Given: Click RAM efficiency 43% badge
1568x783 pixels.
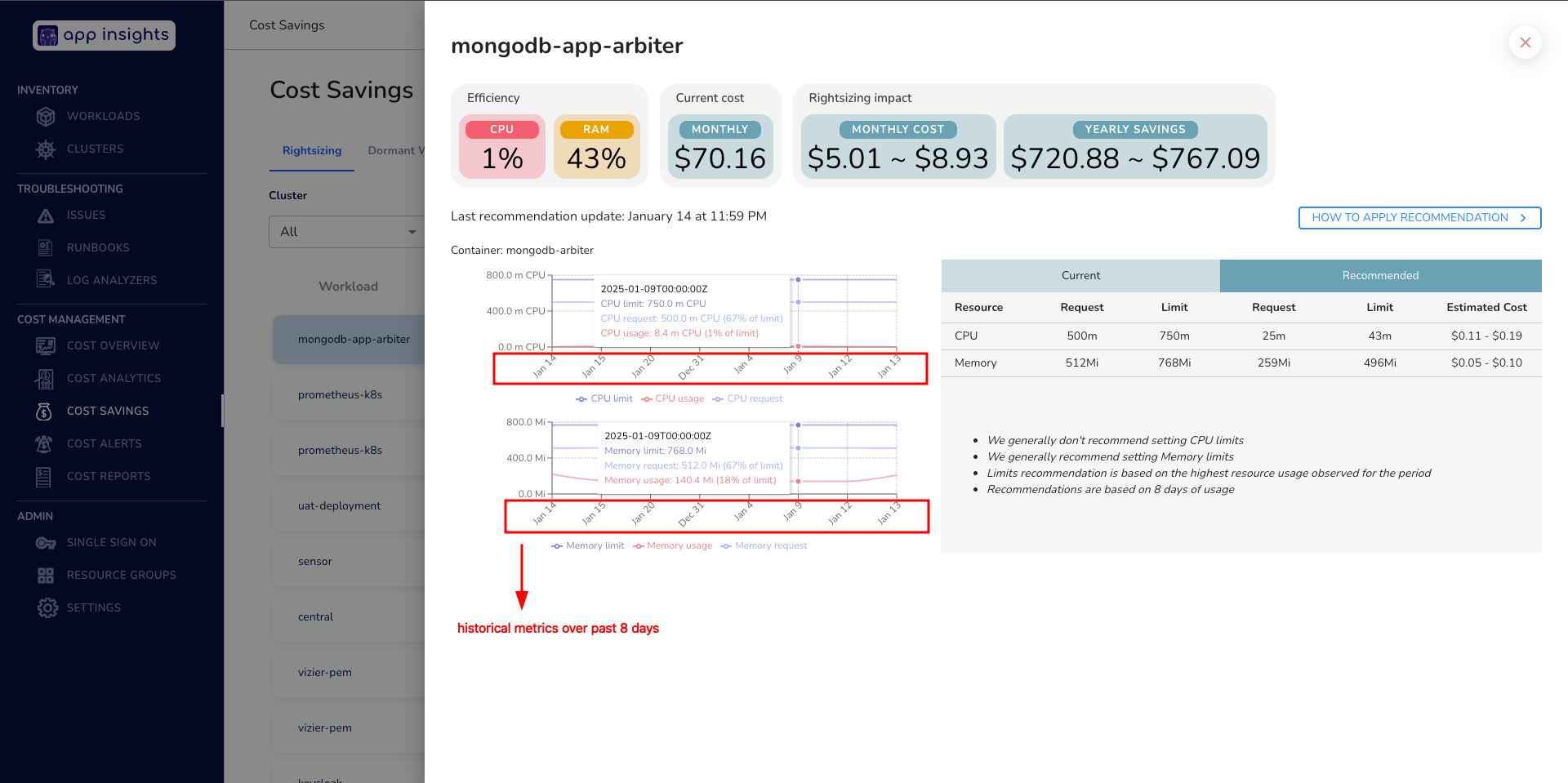Looking at the screenshot, I should click(x=597, y=147).
